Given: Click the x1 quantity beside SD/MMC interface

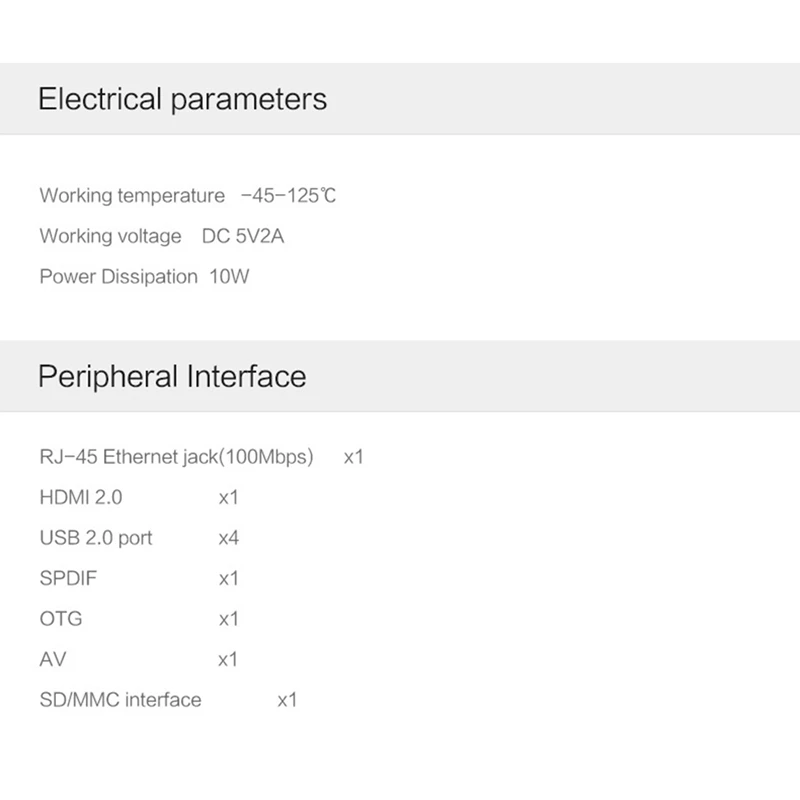Looking at the screenshot, I should coord(287,700).
